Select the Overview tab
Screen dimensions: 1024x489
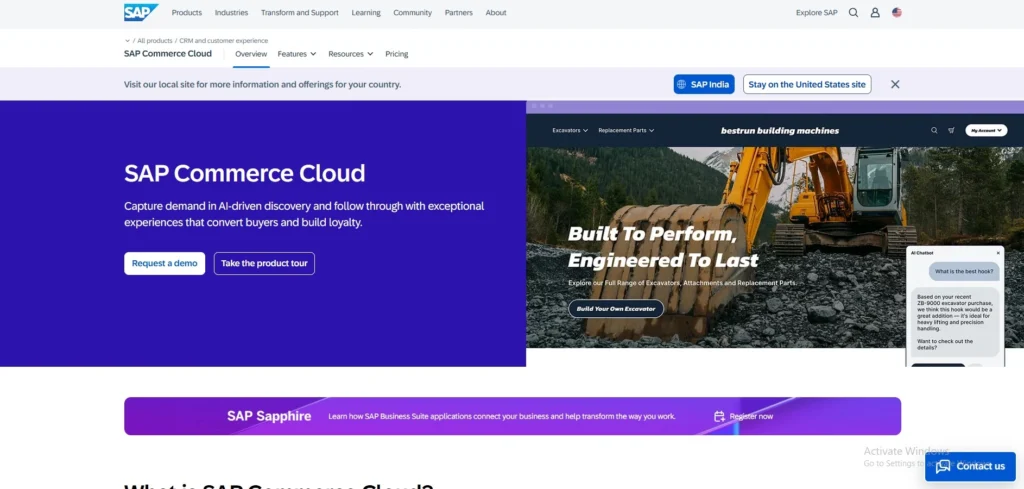point(251,54)
